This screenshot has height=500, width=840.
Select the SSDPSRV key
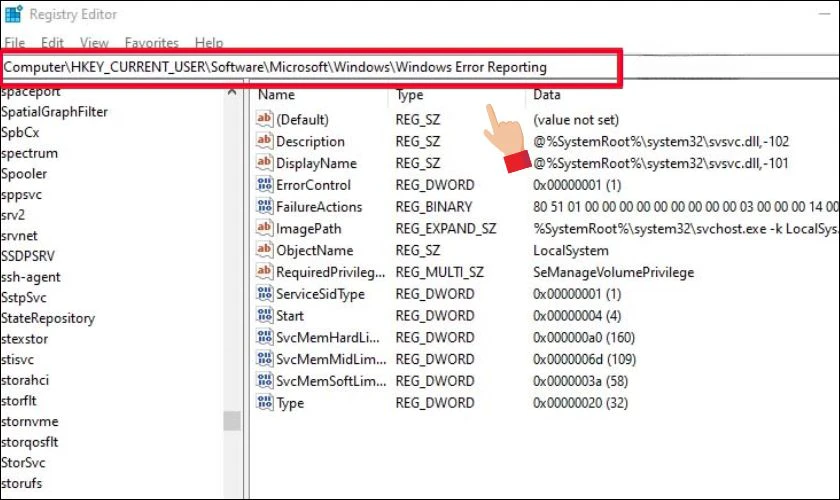pyautogui.click(x=28, y=257)
